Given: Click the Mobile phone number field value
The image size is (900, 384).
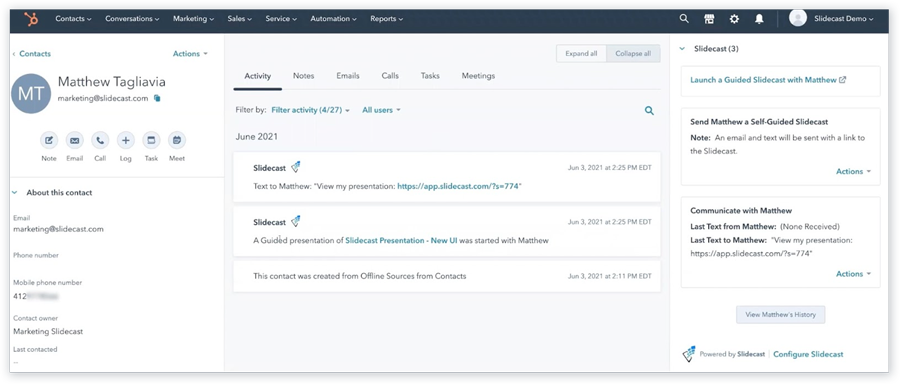Looking at the screenshot, I should click(36, 297).
